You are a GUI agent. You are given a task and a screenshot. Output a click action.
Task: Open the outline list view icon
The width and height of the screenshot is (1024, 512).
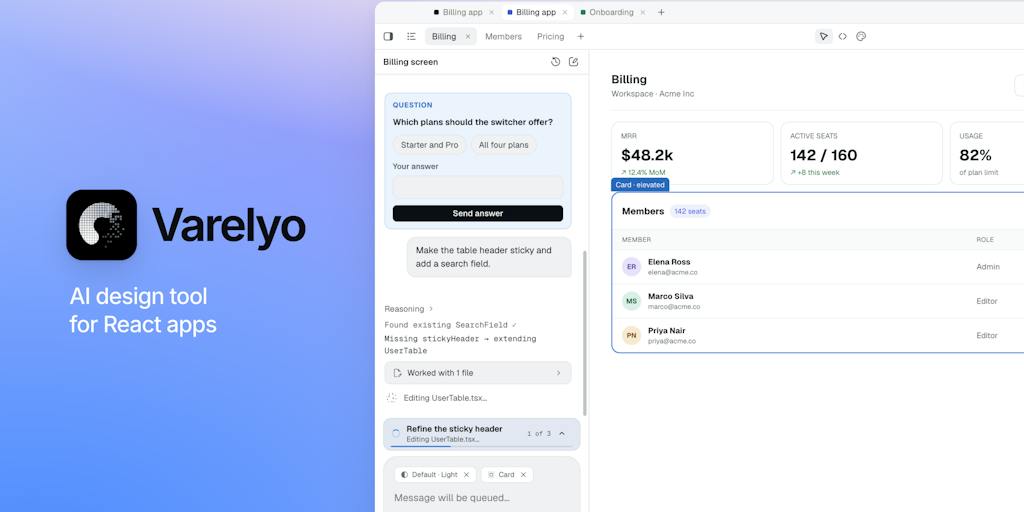[411, 37]
